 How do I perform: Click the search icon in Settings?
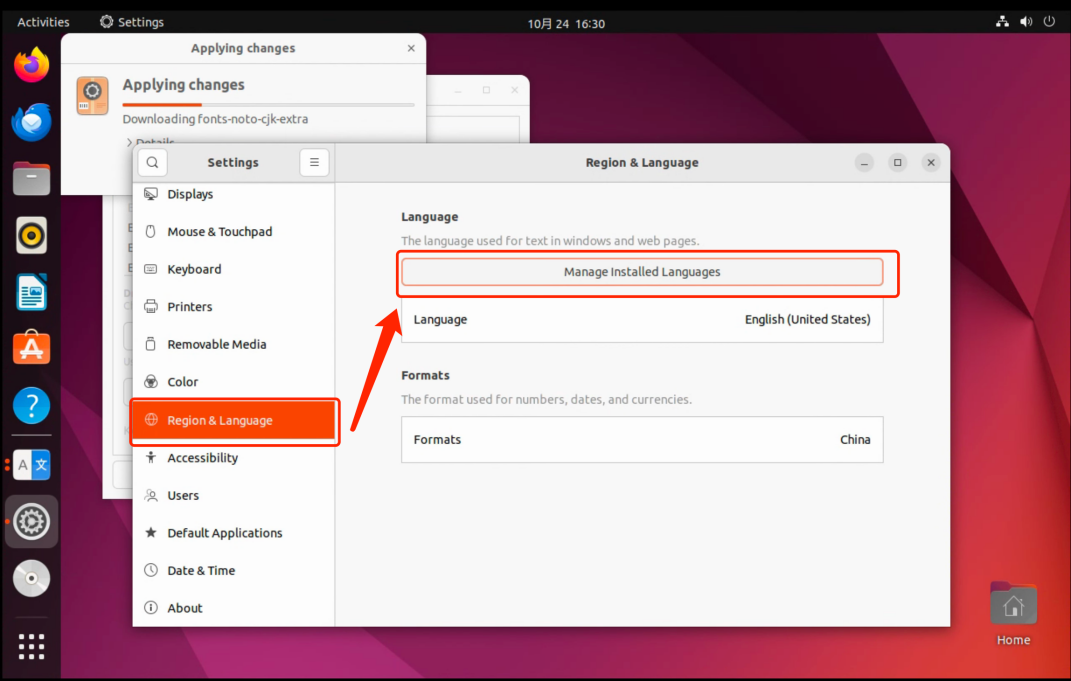(x=152, y=163)
